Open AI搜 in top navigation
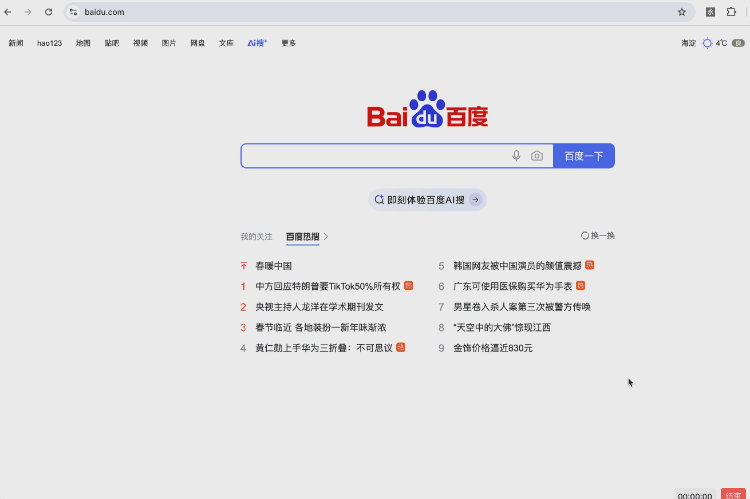 click(257, 43)
